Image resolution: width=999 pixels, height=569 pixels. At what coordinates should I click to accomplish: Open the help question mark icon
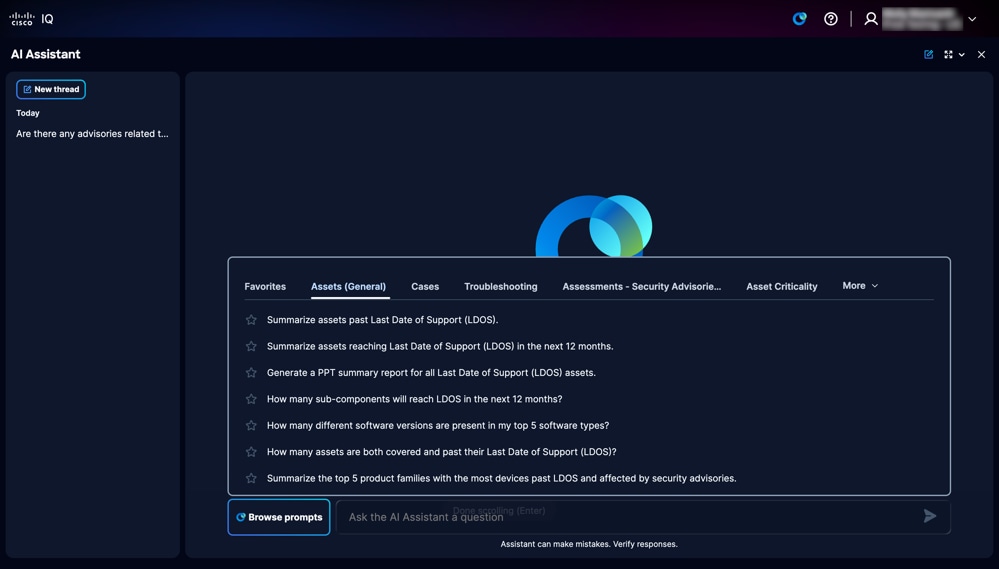pos(831,19)
